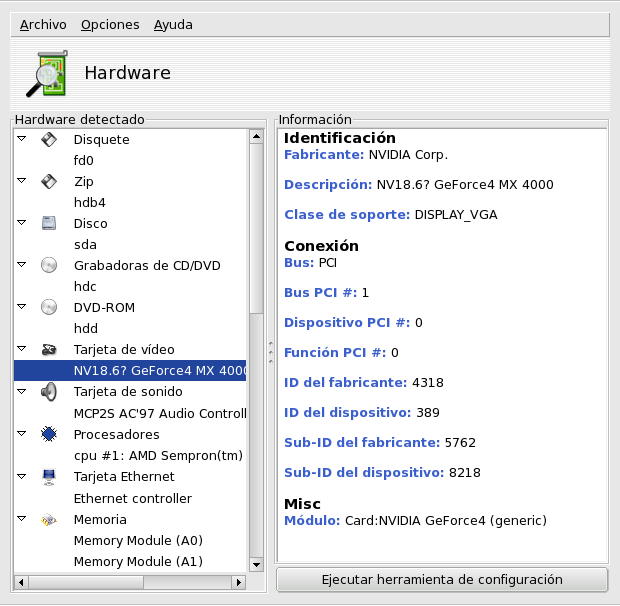Image resolution: width=620 pixels, height=606 pixels.
Task: Select the hdd DVD-ROM entry
Action: click(x=86, y=328)
